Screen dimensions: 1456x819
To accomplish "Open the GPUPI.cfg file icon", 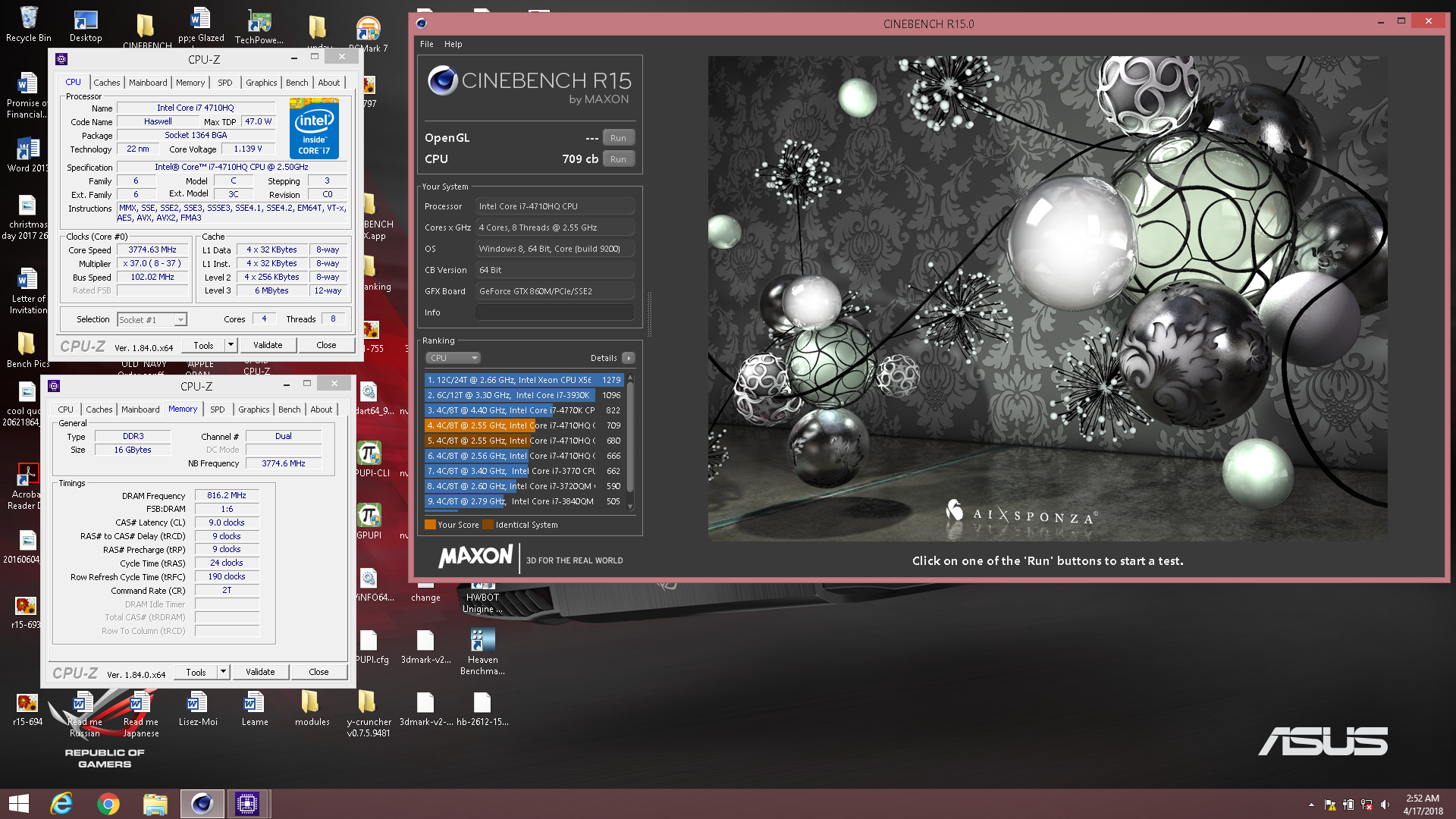I will click(371, 645).
